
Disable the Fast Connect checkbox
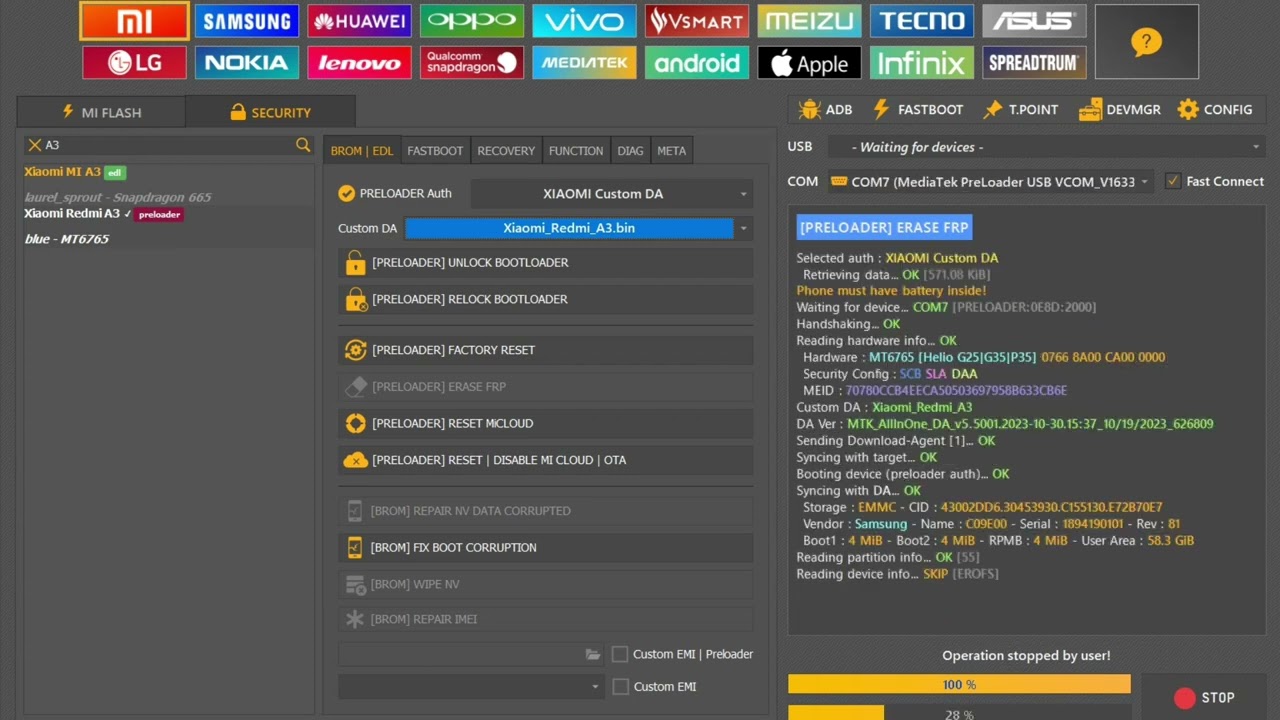pos(1173,181)
